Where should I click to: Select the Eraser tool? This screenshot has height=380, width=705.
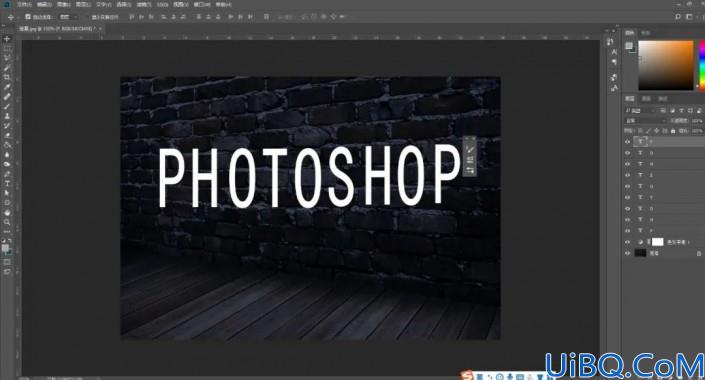7,135
